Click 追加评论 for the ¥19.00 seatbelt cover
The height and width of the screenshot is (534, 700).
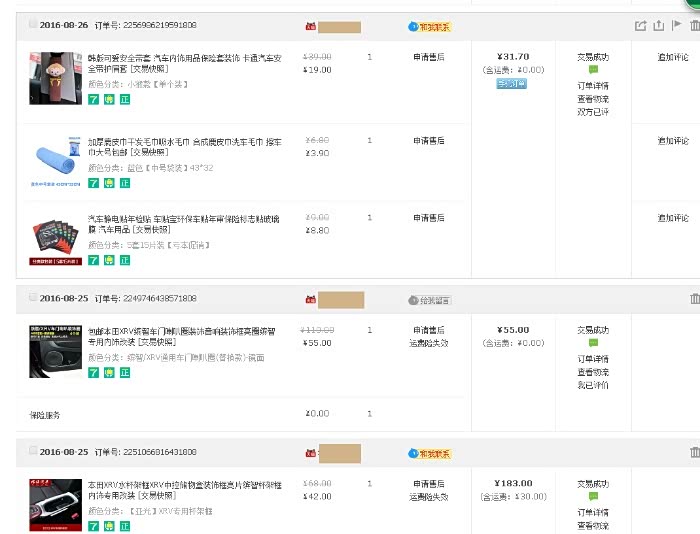point(673,58)
